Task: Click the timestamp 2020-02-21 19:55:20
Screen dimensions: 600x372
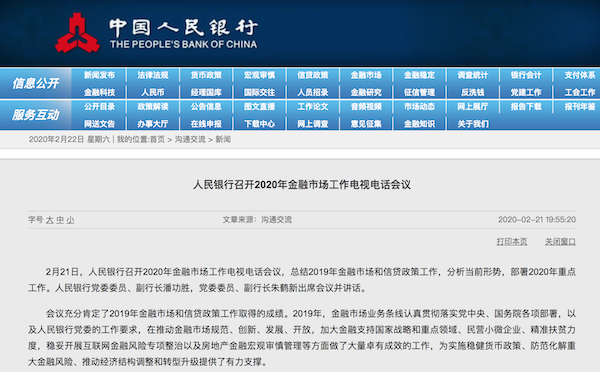Action: (537, 220)
